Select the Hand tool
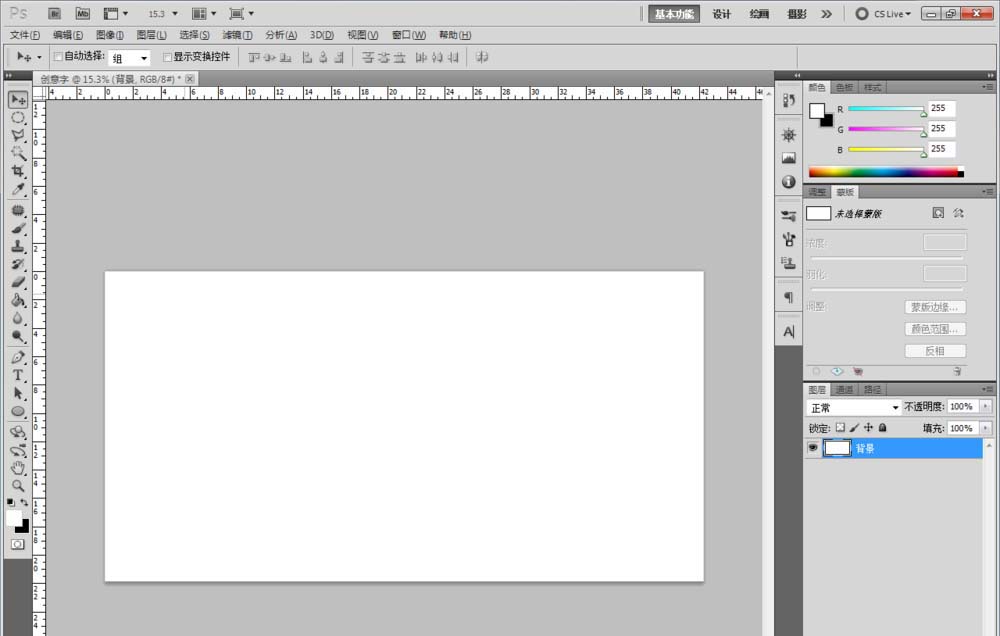 point(18,468)
